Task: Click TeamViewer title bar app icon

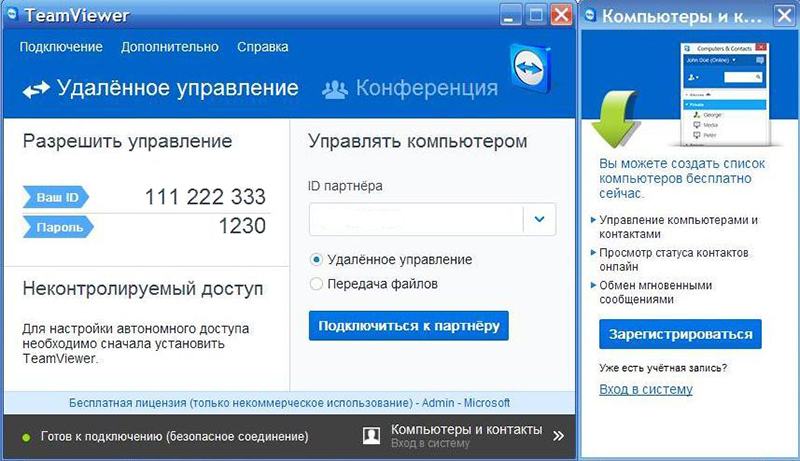Action: point(12,14)
